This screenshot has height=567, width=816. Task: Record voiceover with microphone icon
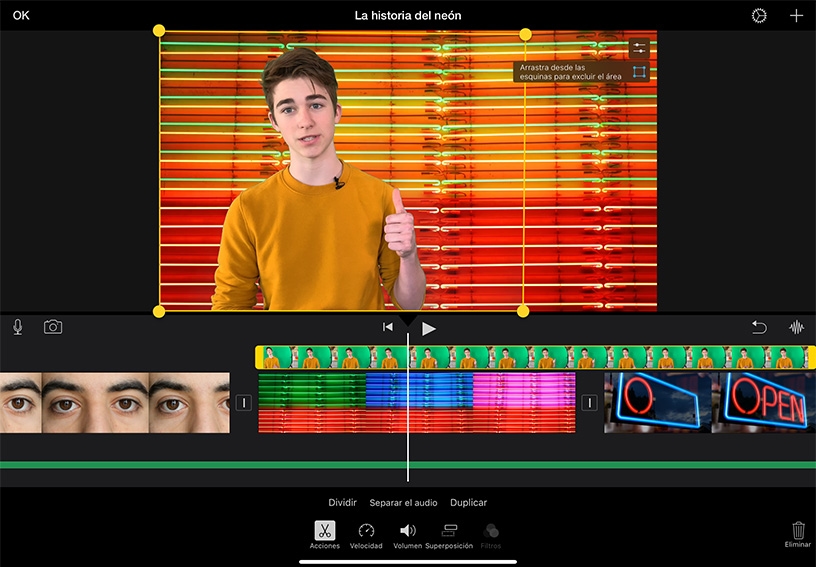[x=18, y=327]
